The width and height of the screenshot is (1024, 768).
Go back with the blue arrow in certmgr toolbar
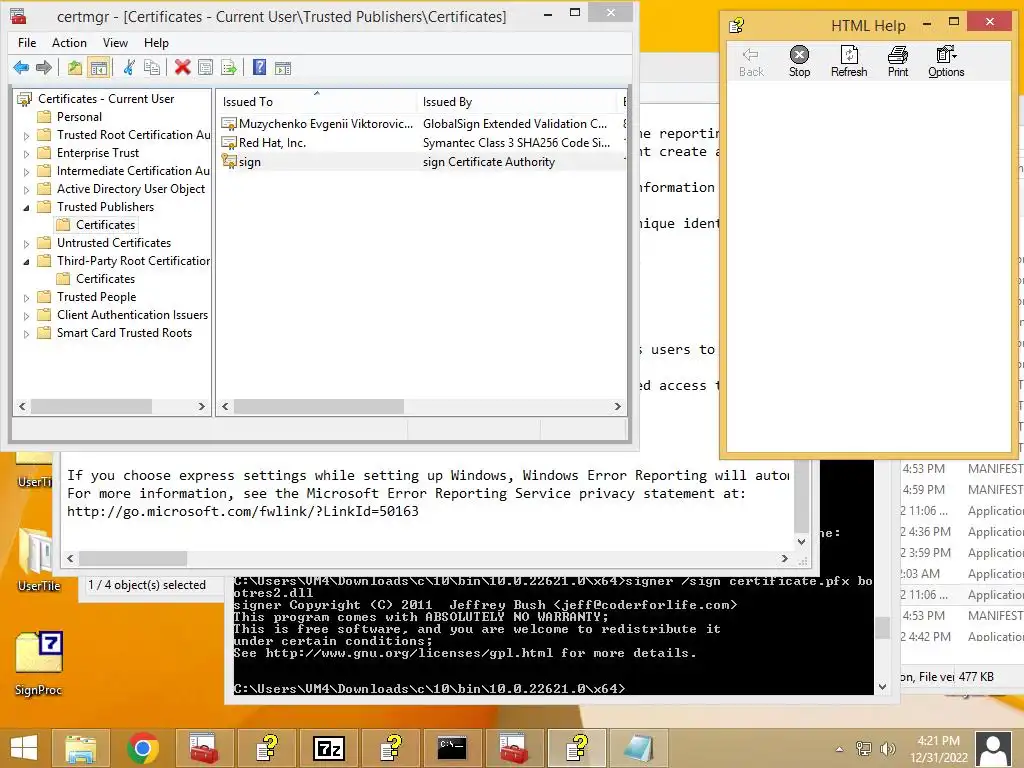(x=21, y=67)
